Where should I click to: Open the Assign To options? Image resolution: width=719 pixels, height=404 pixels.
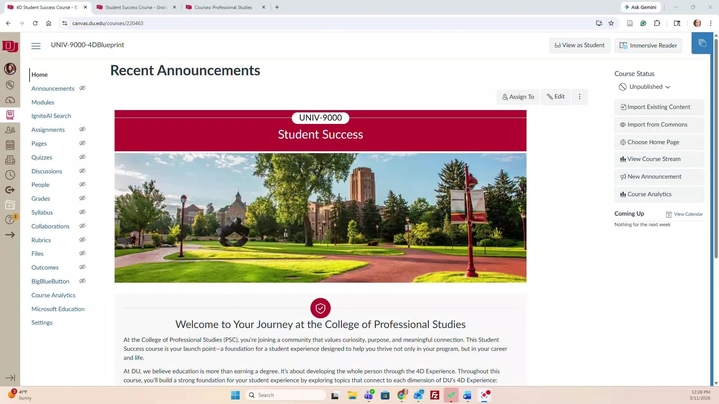coord(518,97)
